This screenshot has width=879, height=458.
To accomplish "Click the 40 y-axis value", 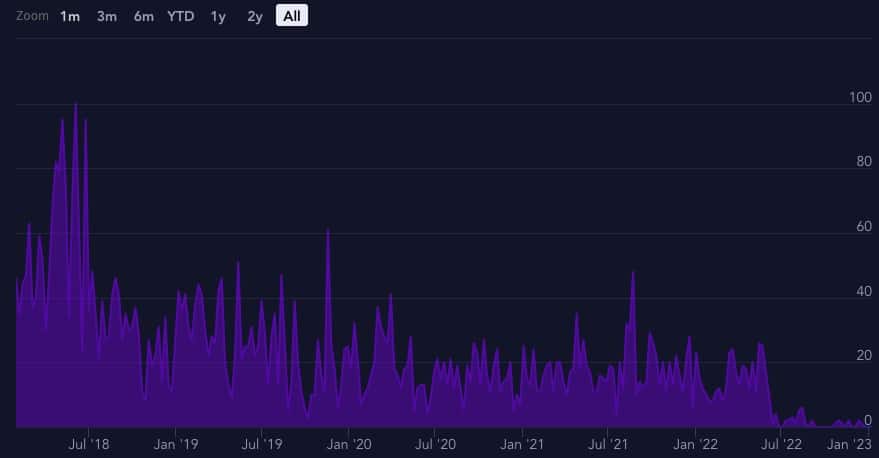I will point(864,292).
